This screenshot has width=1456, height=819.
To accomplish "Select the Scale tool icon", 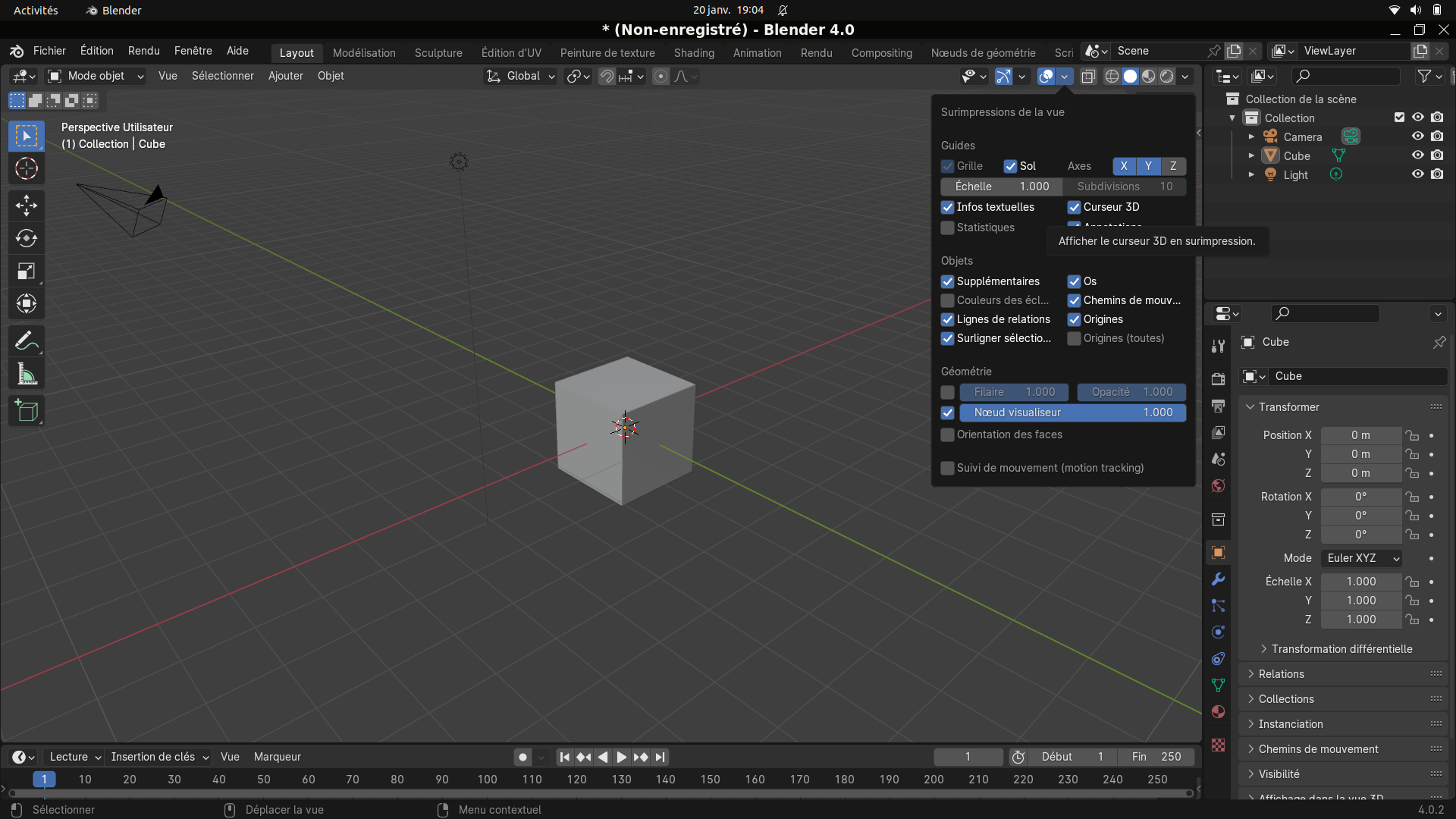I will tap(27, 271).
